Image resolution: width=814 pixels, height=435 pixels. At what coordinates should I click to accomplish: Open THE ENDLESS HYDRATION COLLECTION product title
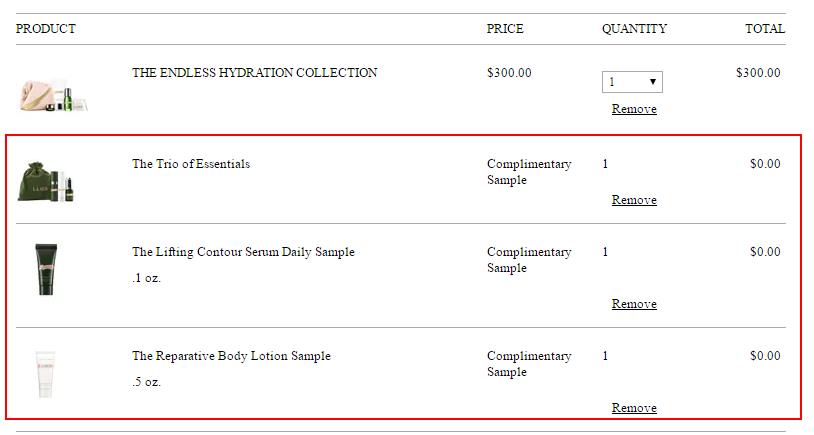(254, 73)
